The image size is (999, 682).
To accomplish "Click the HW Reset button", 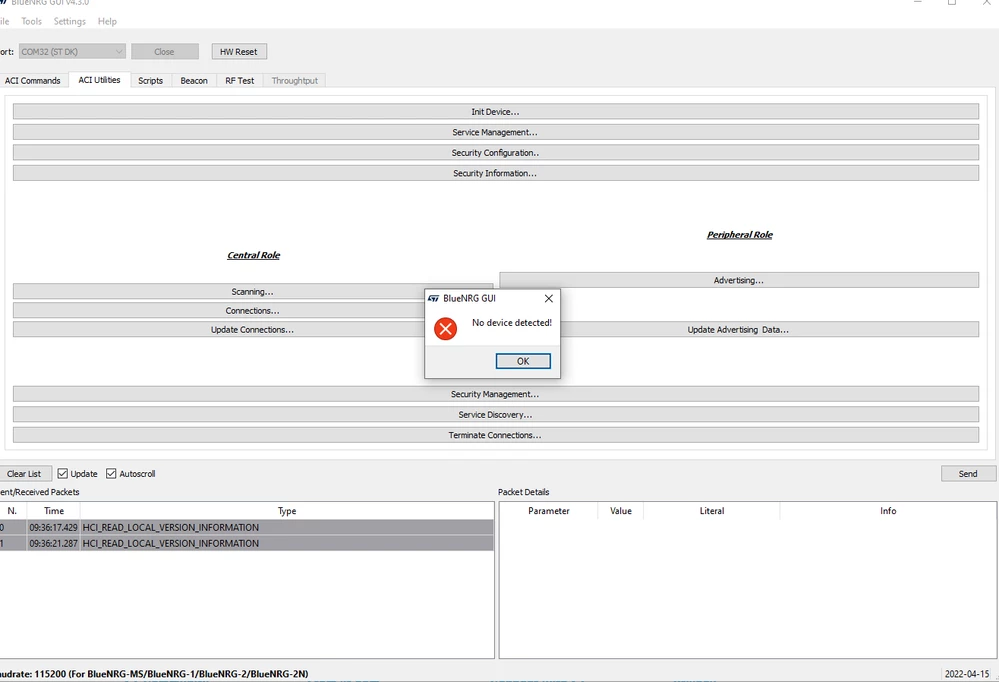I will (239, 52).
